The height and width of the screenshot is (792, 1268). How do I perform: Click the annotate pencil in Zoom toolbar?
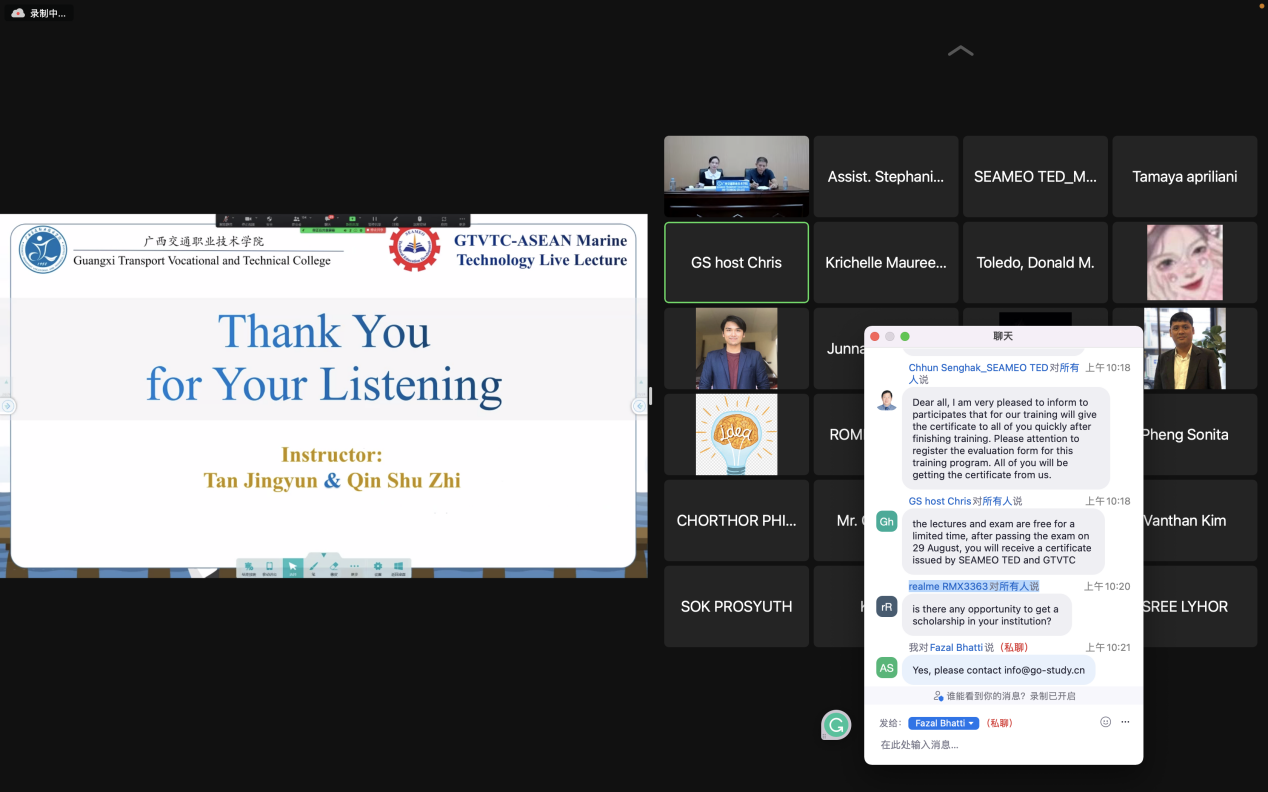(x=395, y=220)
